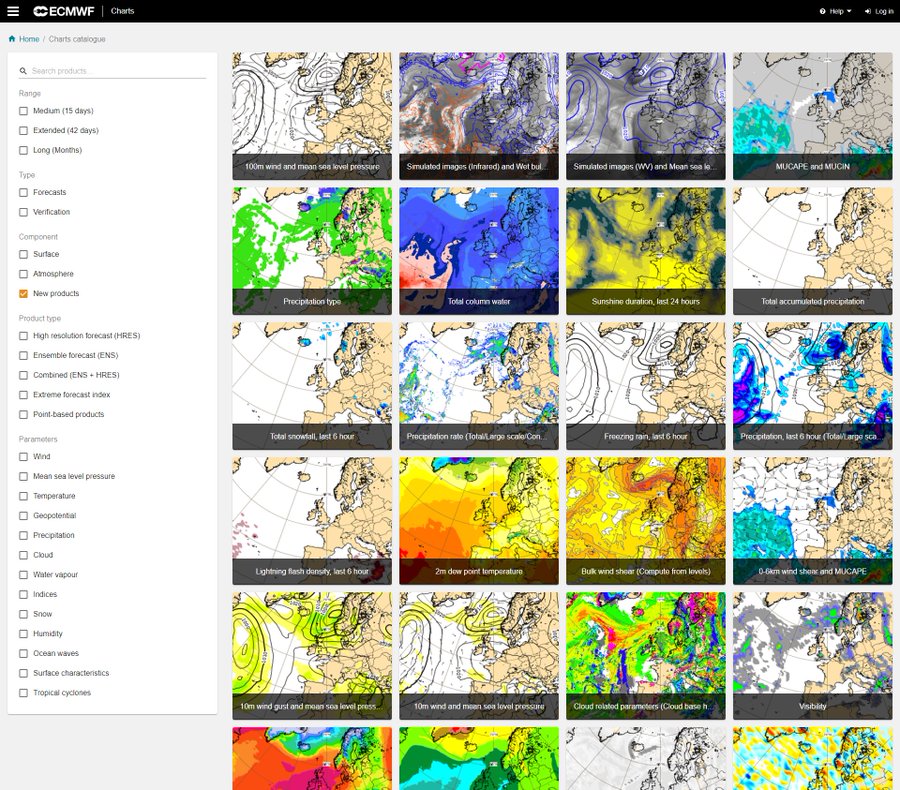Image resolution: width=900 pixels, height=790 pixels.
Task: Open the hamburger menu icon
Action: click(13, 11)
